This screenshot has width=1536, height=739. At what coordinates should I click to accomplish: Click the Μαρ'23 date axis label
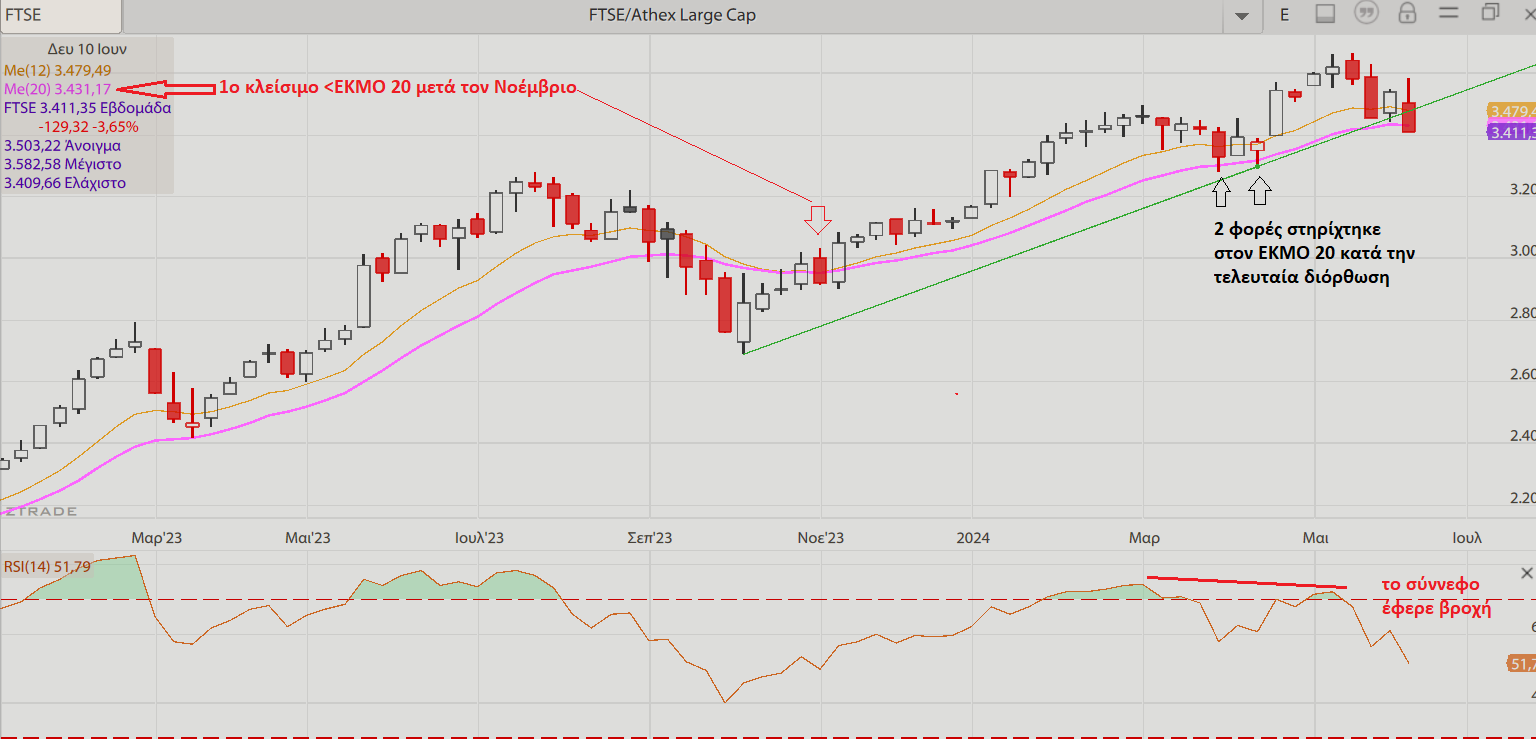point(157,538)
